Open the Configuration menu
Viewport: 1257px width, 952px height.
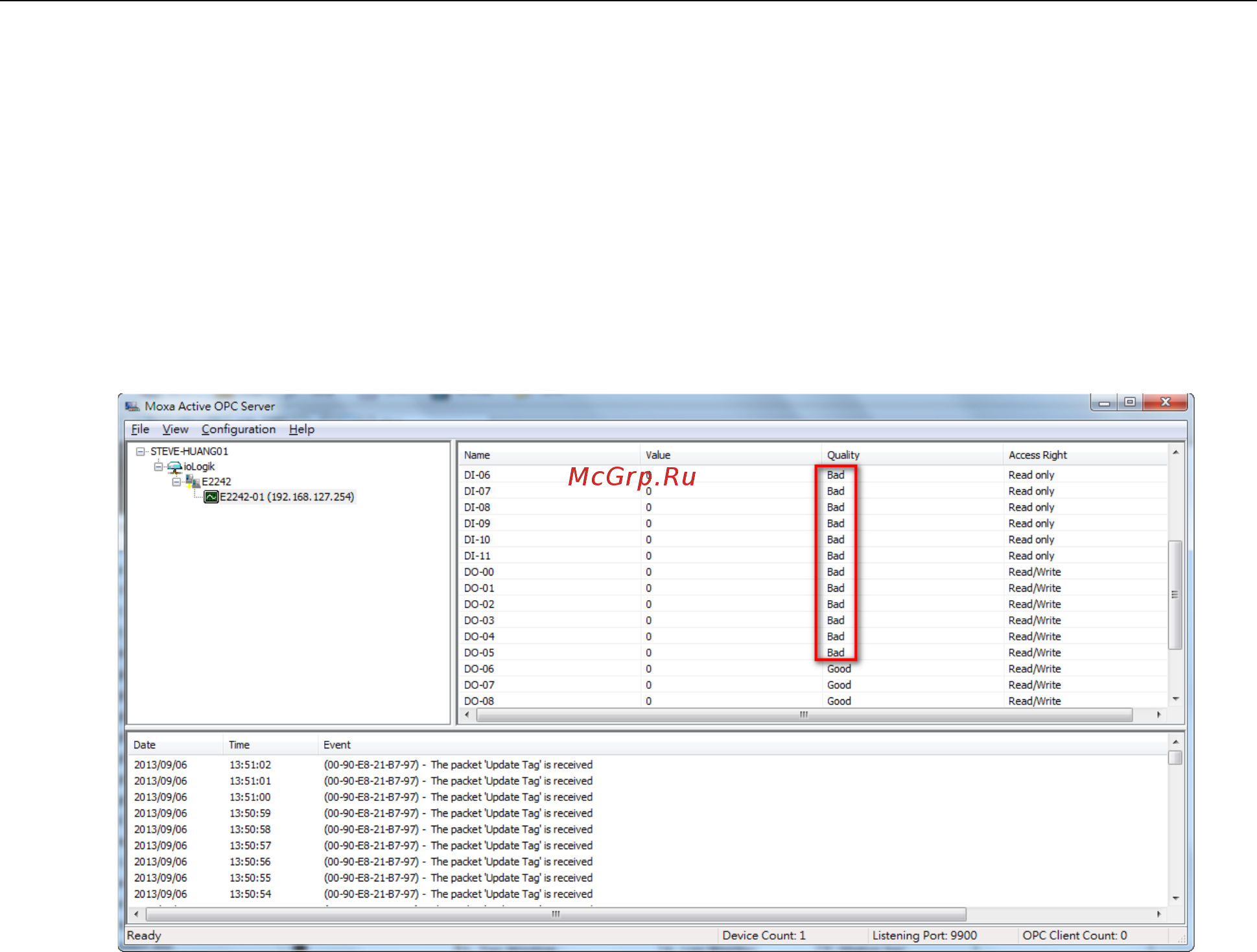pos(239,429)
